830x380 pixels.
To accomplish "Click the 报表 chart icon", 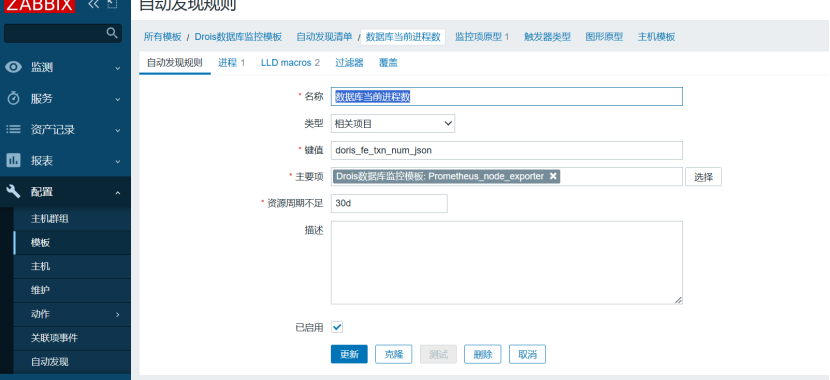I will [x=14, y=160].
